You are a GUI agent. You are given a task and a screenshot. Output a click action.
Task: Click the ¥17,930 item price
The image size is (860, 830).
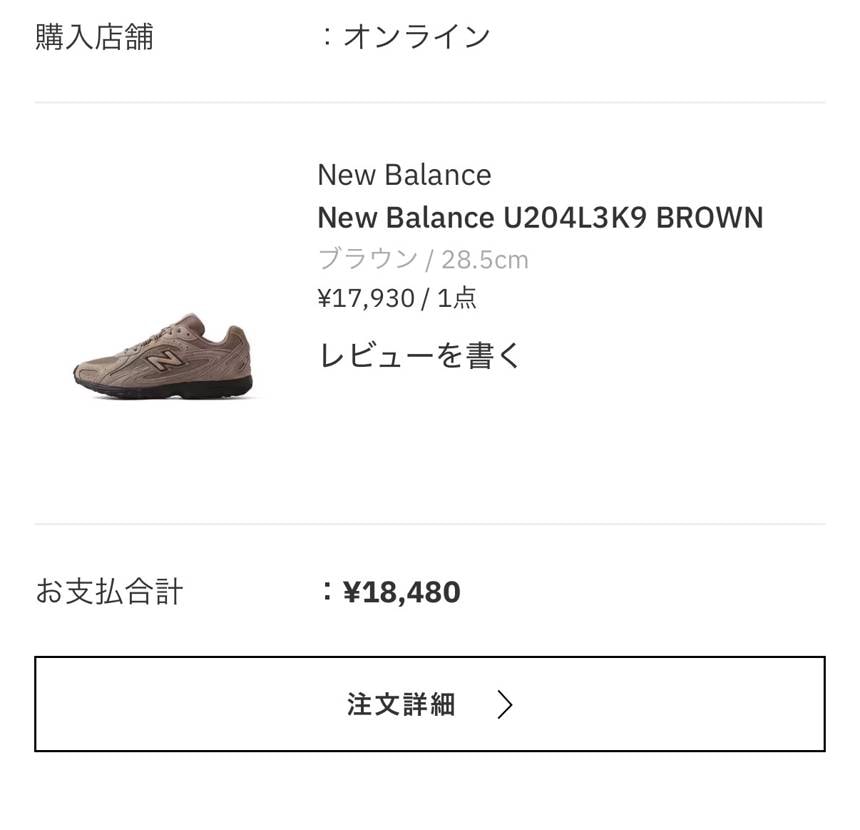tap(367, 297)
